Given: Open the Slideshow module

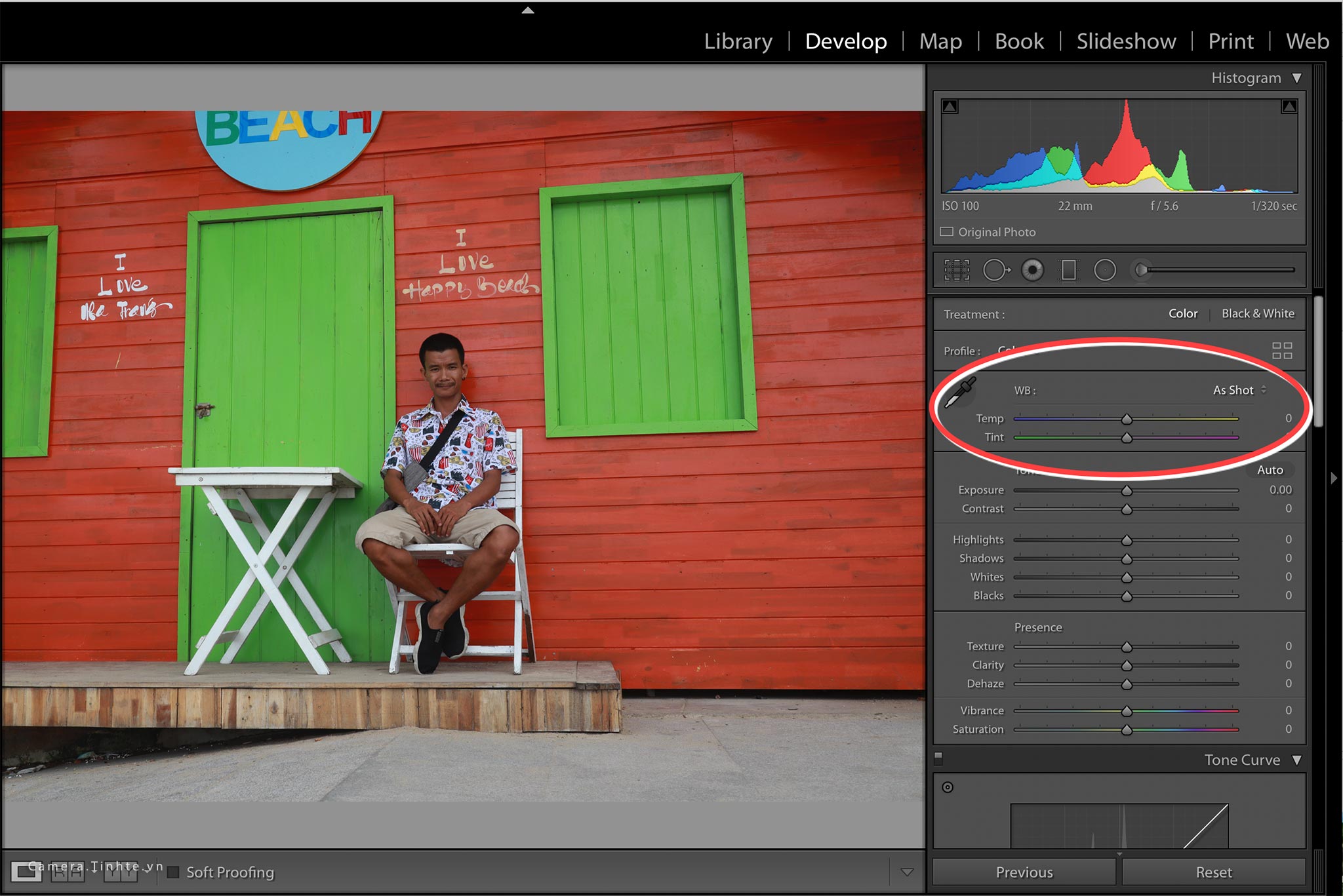Looking at the screenshot, I should click(x=1126, y=41).
